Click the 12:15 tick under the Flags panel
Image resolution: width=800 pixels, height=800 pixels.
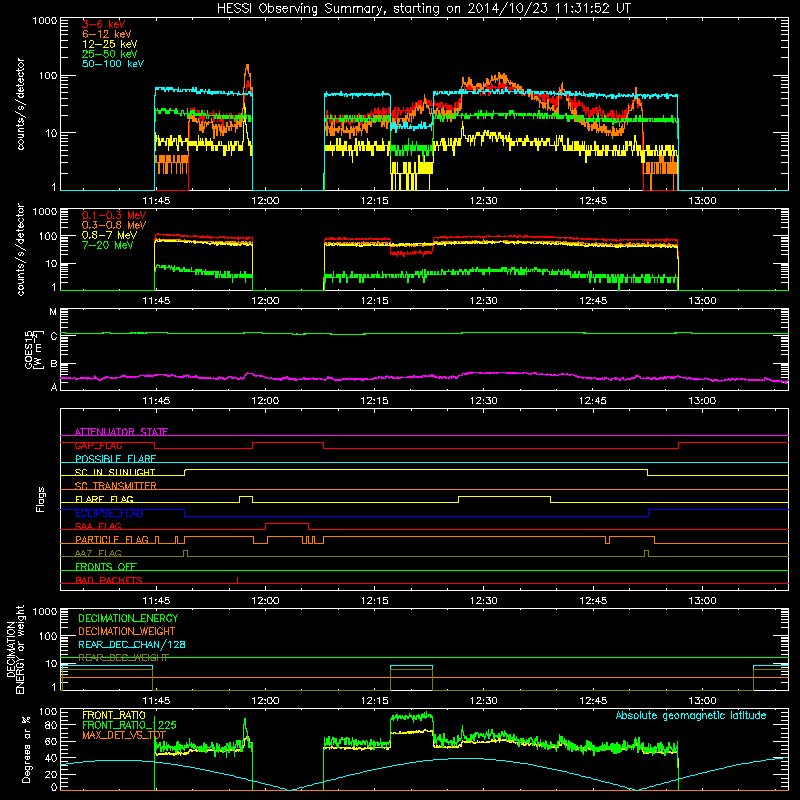pyautogui.click(x=374, y=601)
